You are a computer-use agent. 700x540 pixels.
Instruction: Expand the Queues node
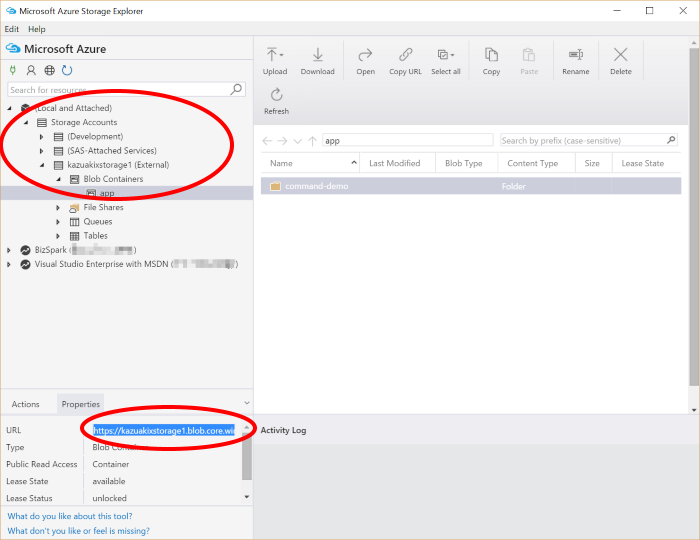(x=58, y=222)
